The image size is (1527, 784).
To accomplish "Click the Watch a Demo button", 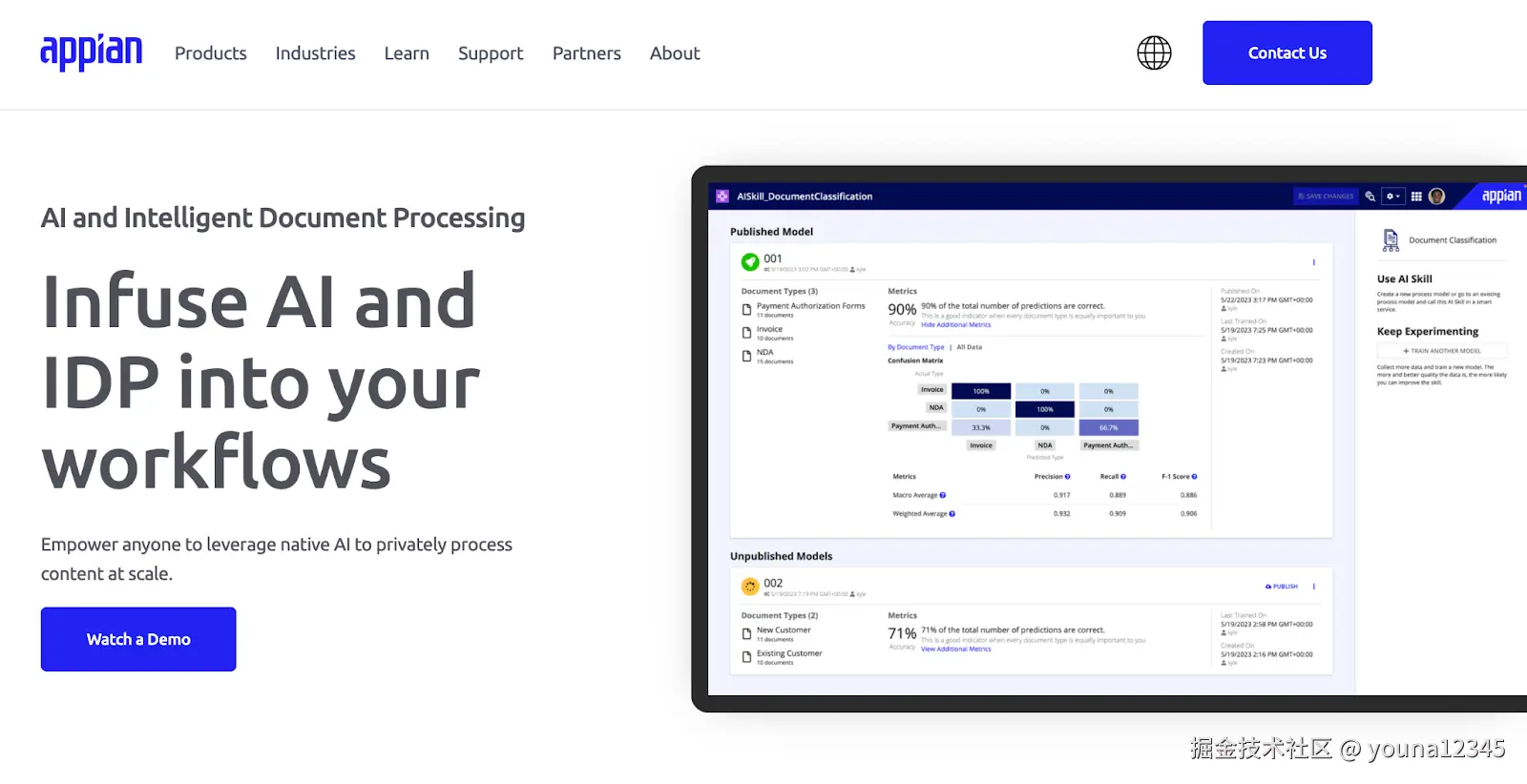I will (138, 639).
